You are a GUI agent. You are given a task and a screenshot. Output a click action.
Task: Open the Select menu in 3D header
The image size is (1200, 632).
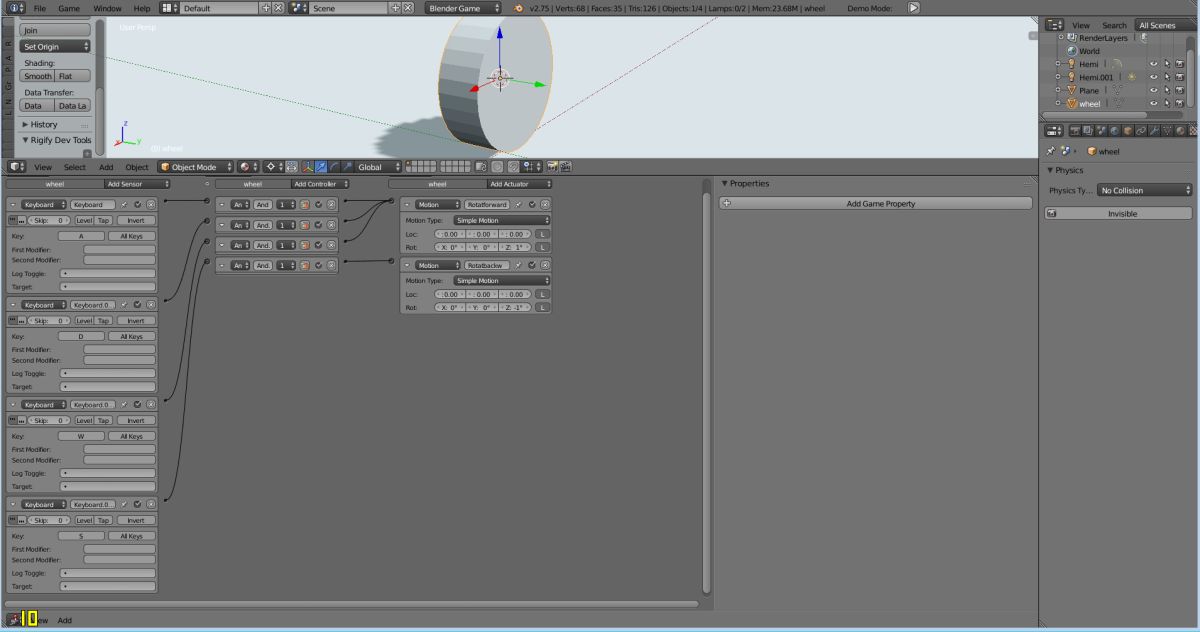pos(75,167)
